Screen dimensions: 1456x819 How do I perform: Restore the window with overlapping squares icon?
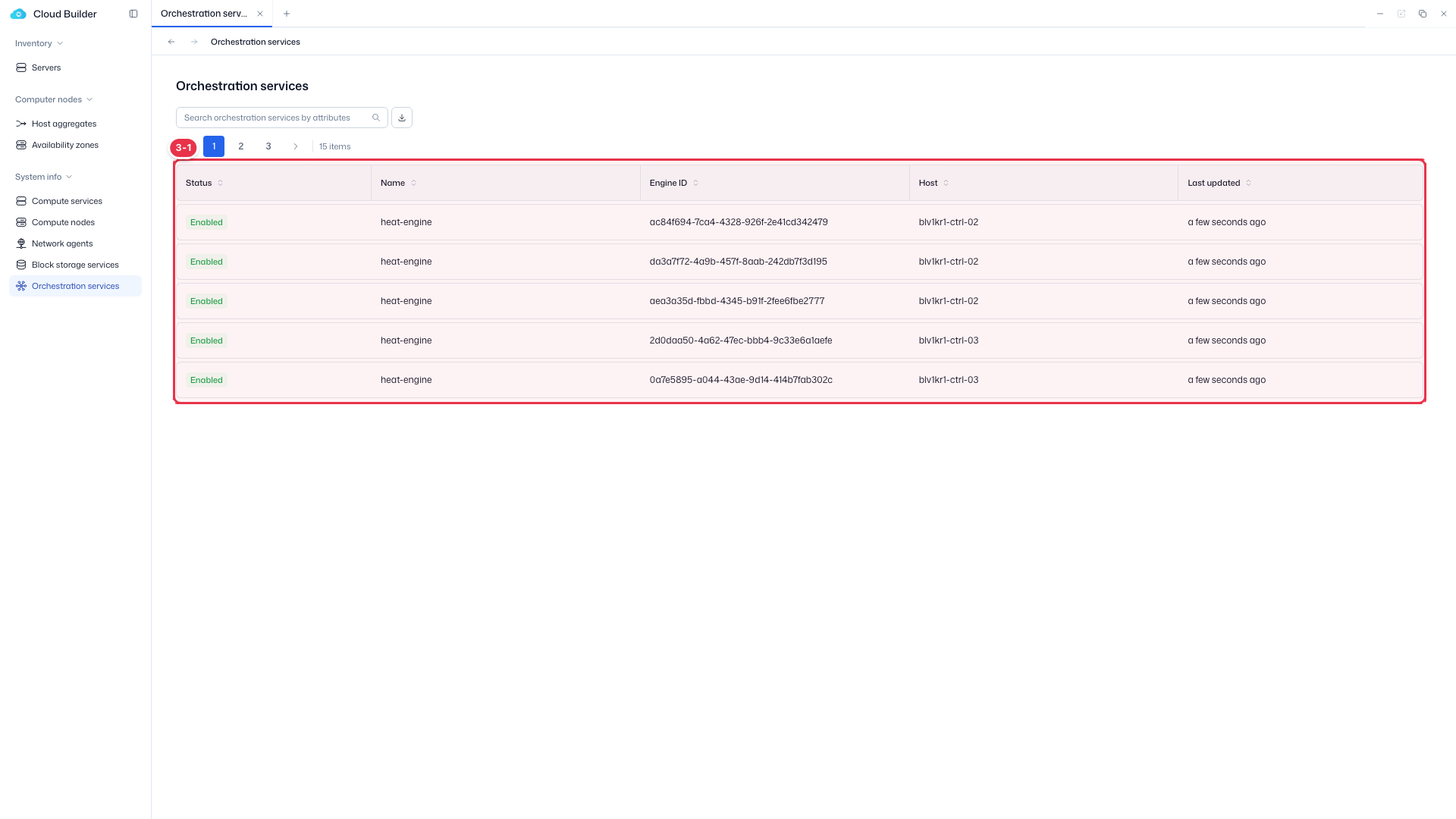1423,14
